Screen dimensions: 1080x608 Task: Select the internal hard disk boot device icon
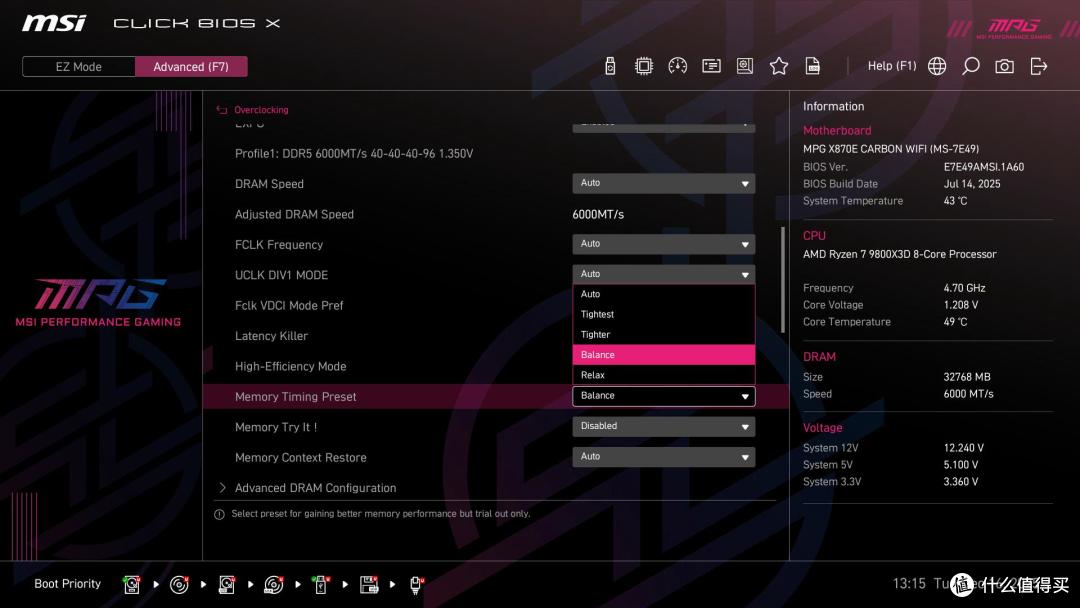132,585
